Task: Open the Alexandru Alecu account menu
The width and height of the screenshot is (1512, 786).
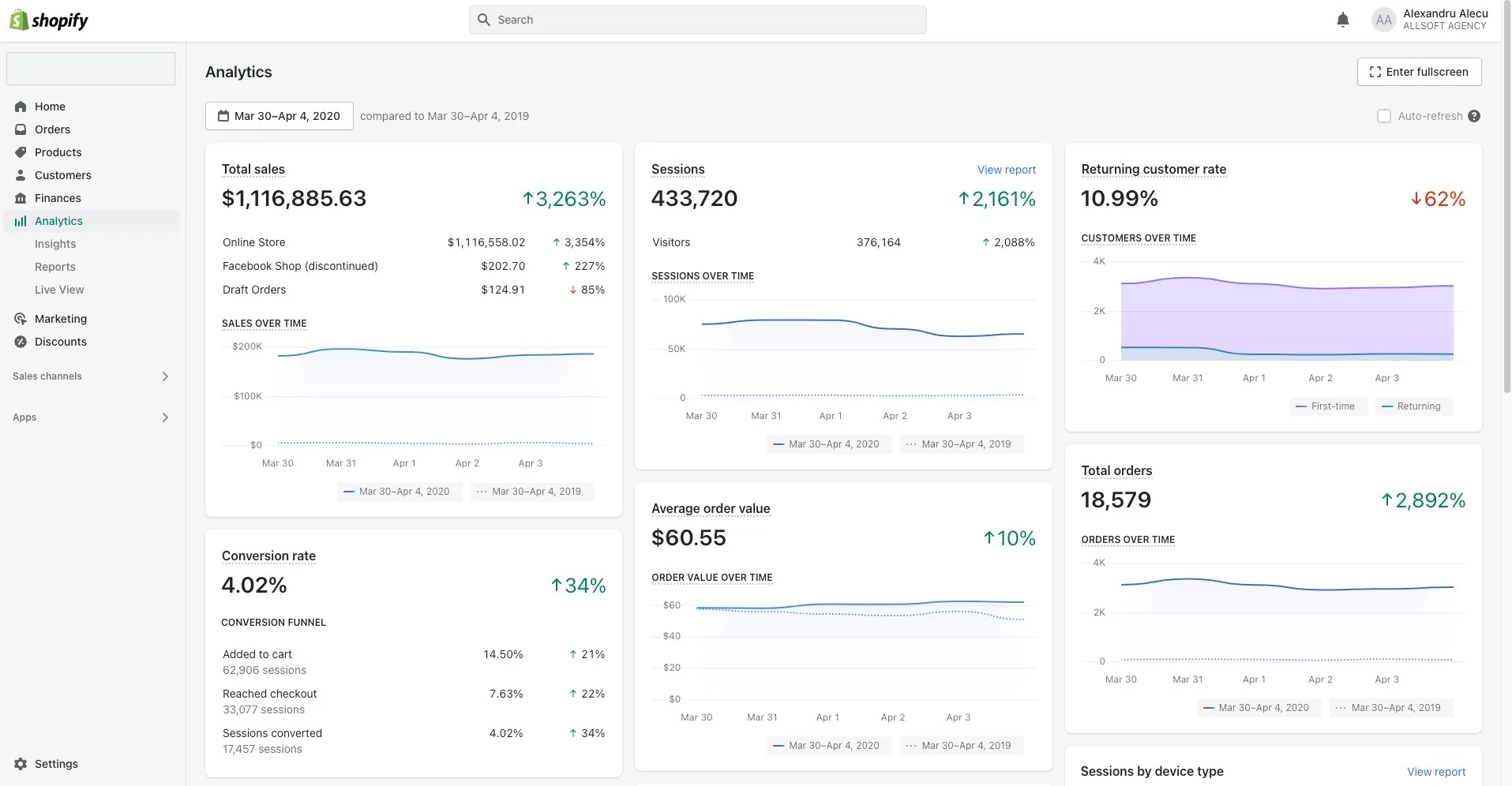Action: click(x=1430, y=21)
